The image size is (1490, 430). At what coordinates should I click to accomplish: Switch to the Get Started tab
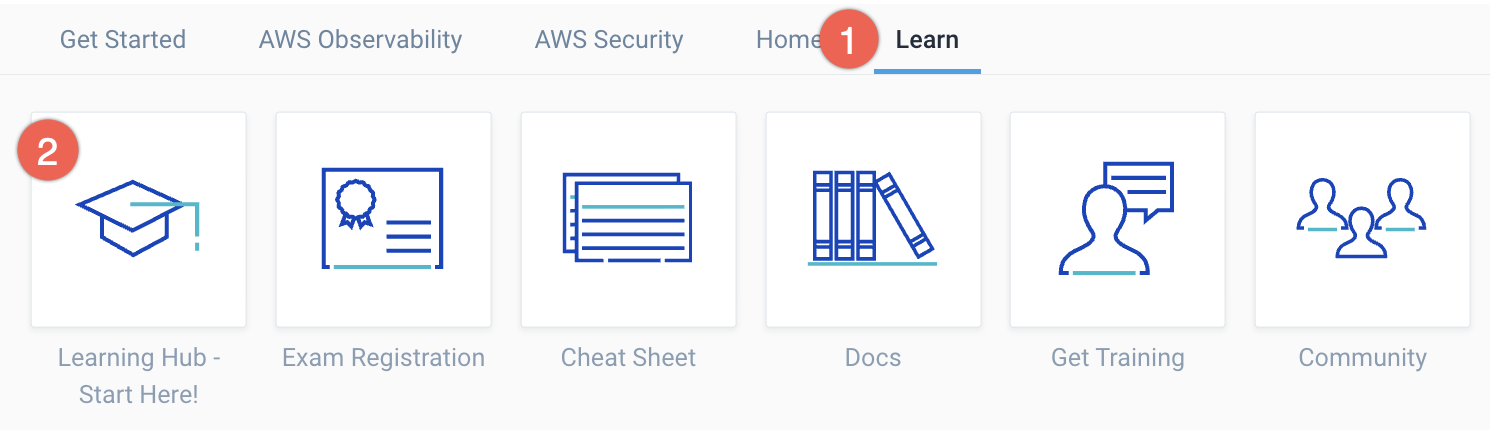tap(123, 40)
